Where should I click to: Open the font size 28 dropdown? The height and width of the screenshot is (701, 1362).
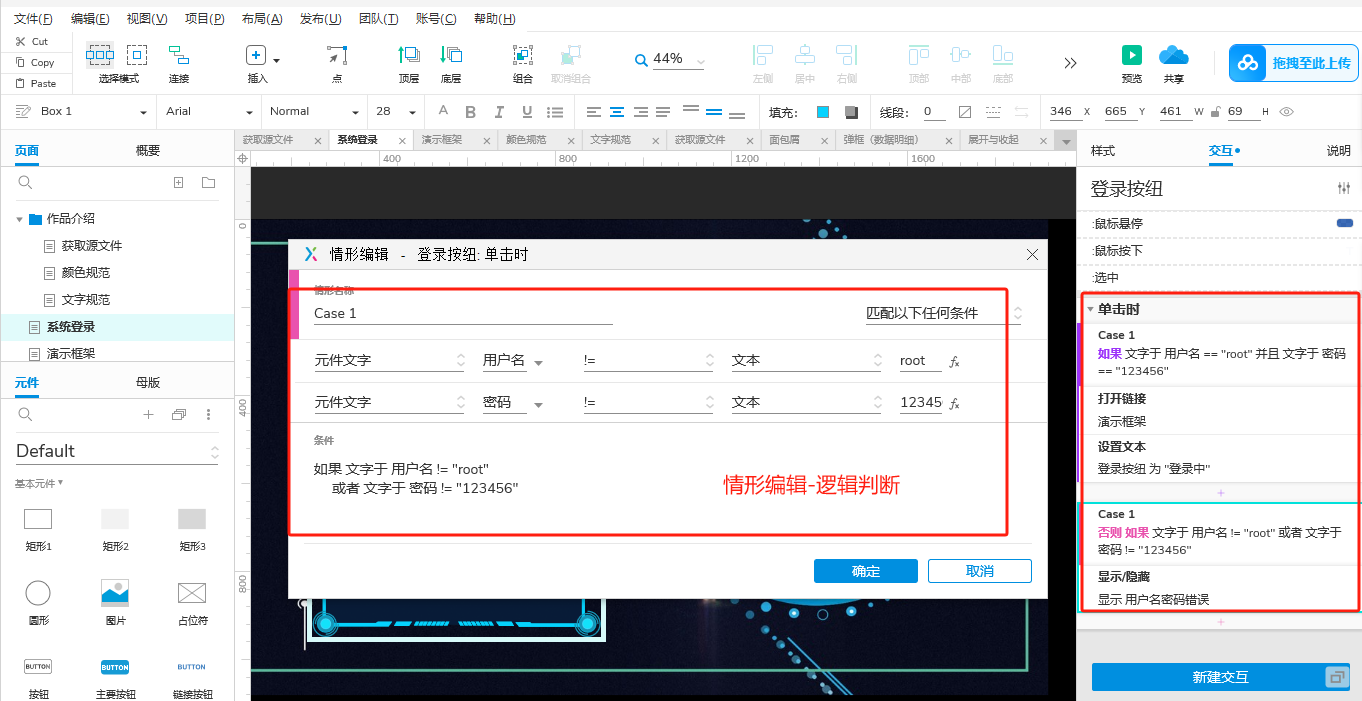[x=412, y=112]
